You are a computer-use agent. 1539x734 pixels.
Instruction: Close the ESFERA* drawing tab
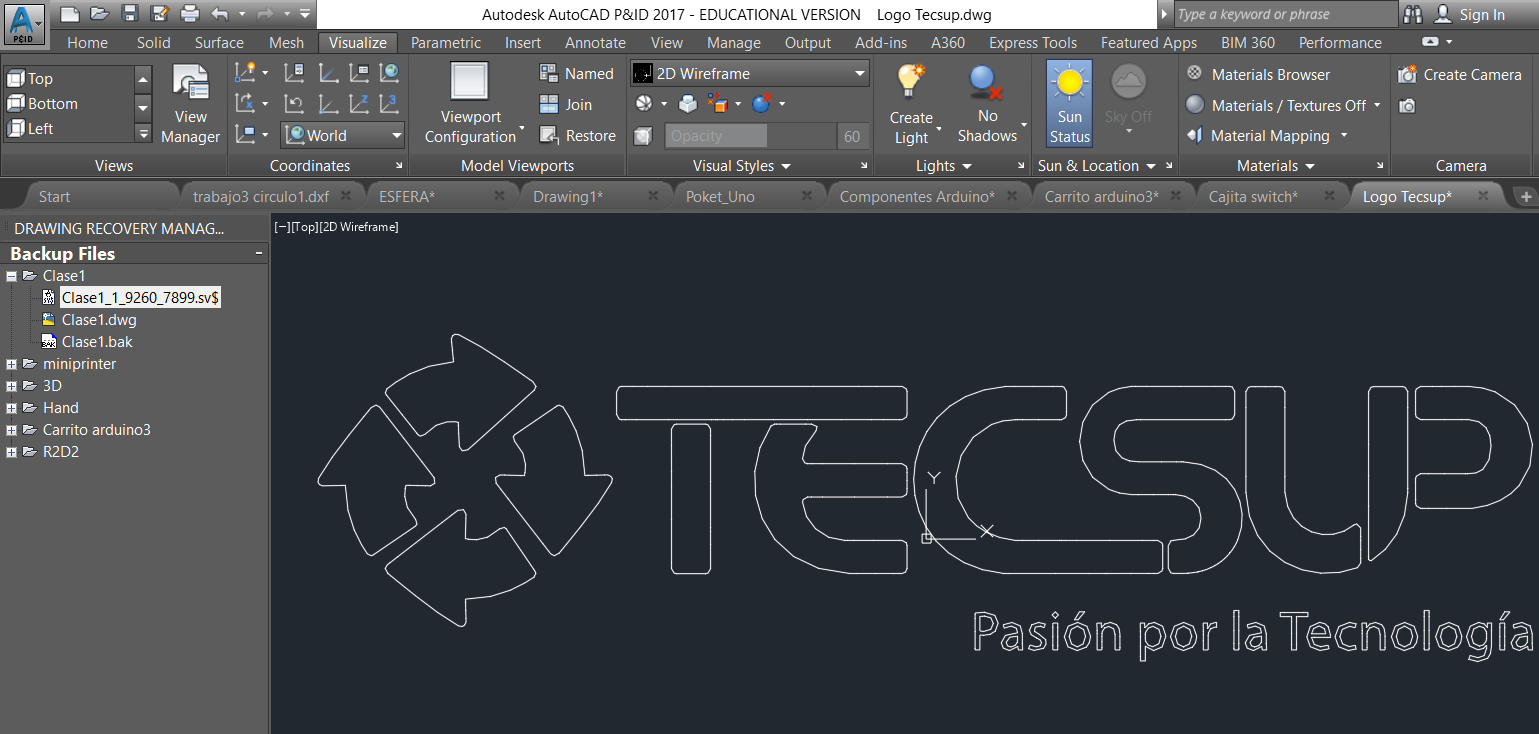point(497,196)
